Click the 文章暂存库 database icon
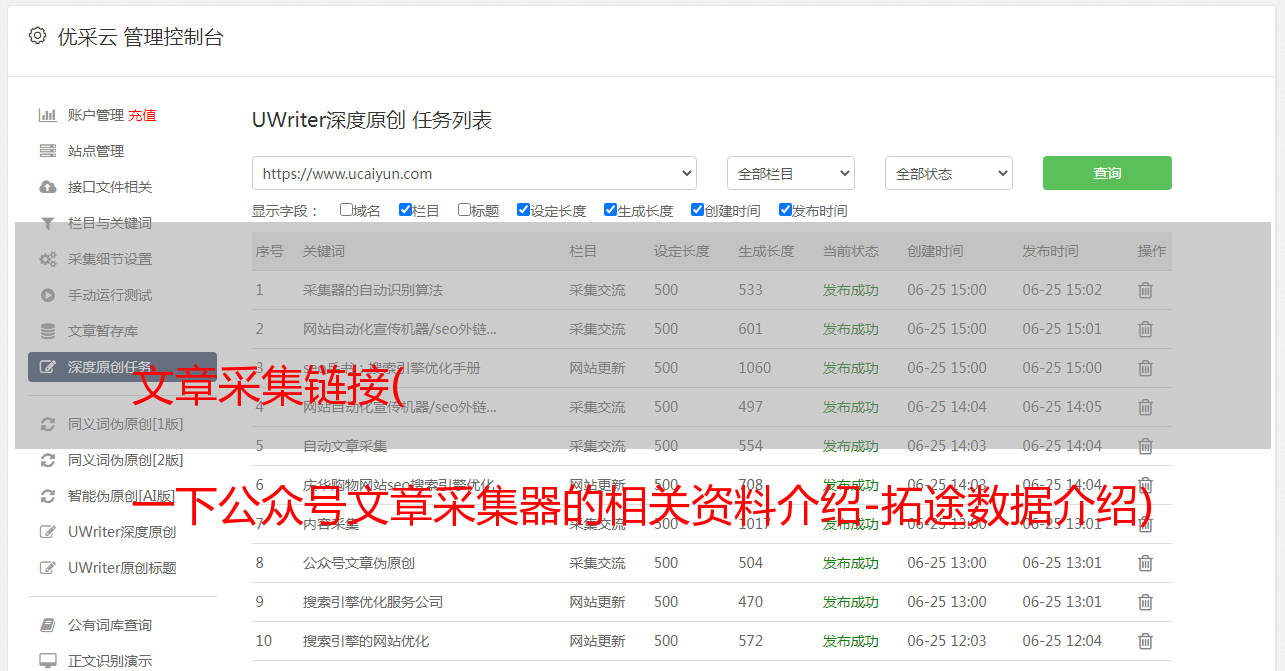Screen dimensions: 1285x671 47,331
